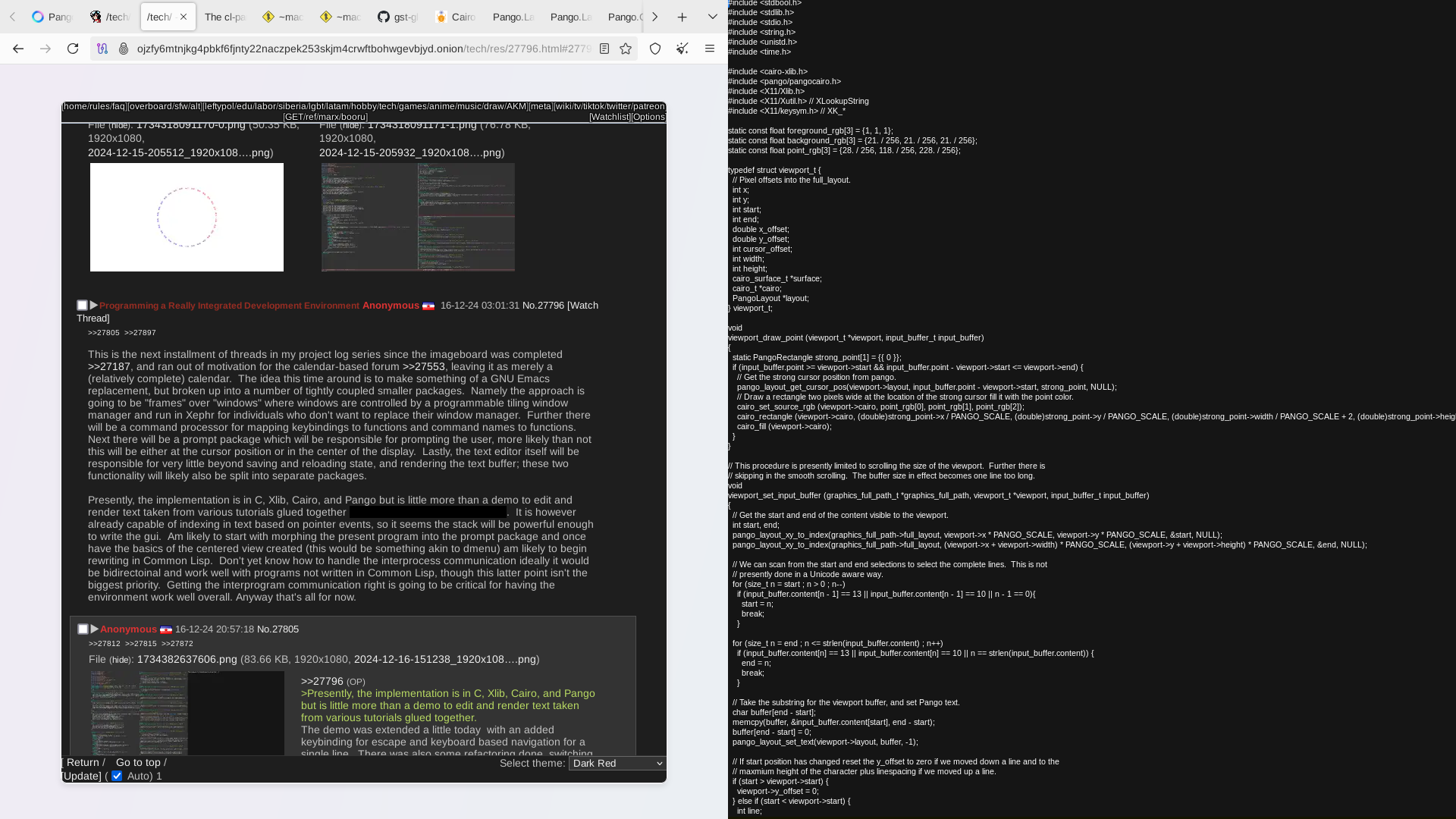This screenshot has width=1456, height=819.
Task: Click viewport_draw_point function name in code window
Action: (765, 337)
